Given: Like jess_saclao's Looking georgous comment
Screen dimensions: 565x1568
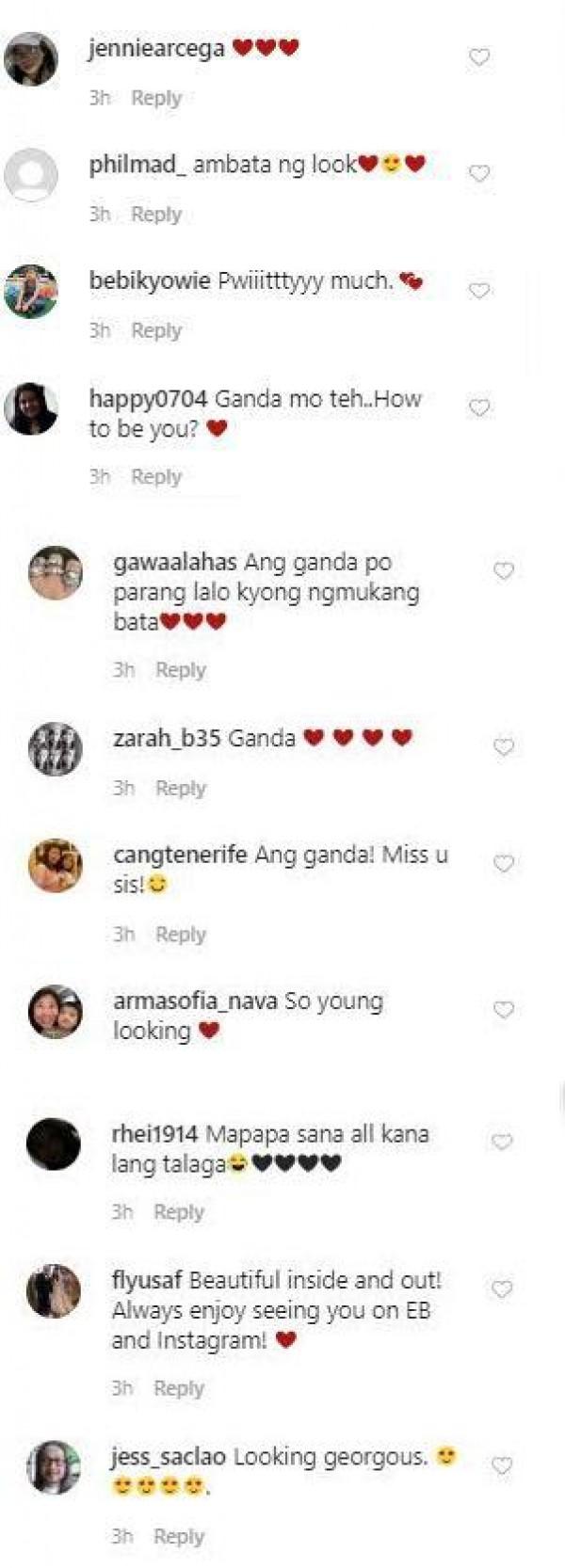Looking at the screenshot, I should [x=502, y=1465].
